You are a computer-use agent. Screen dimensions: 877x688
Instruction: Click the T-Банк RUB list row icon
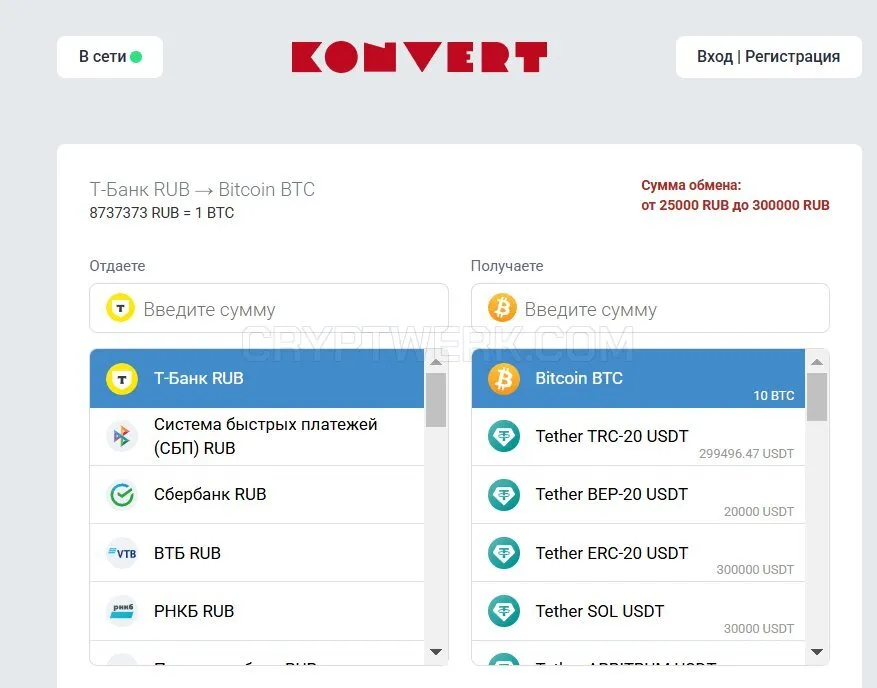122,379
